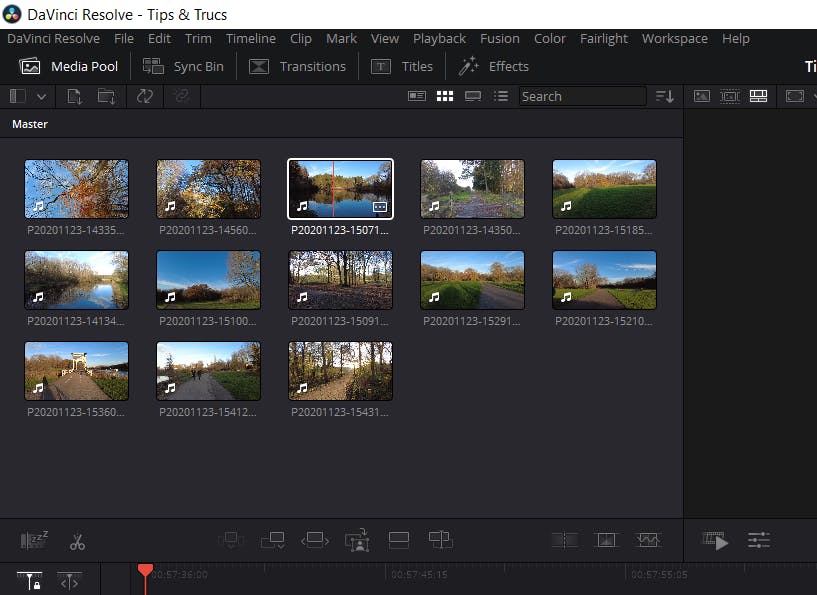Click the Fast Review play icon
This screenshot has width=817, height=595.
pos(716,541)
